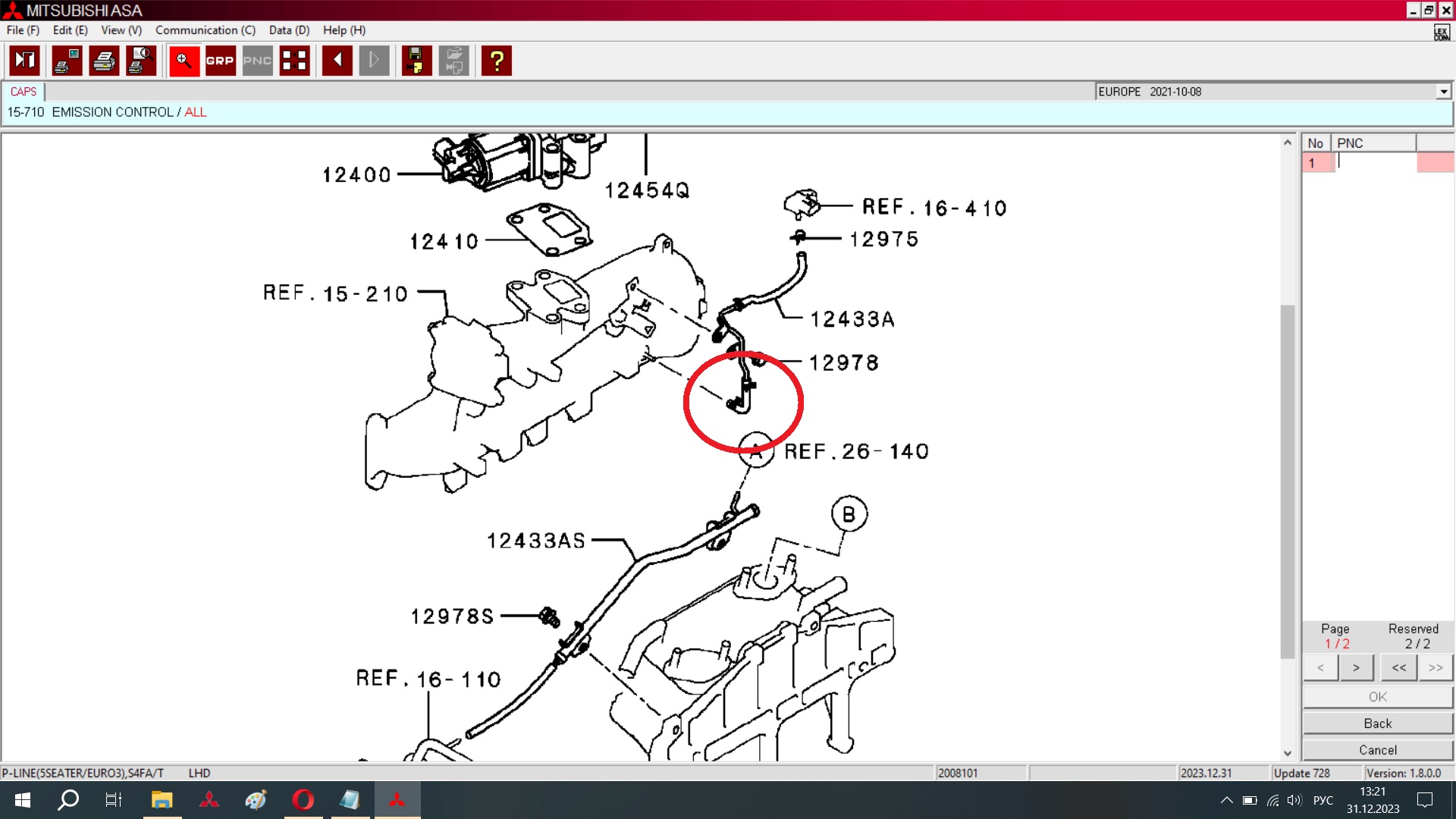This screenshot has height=819, width=1456.
Task: Click diagram scrollbar down arrow
Action: coord(1287,753)
